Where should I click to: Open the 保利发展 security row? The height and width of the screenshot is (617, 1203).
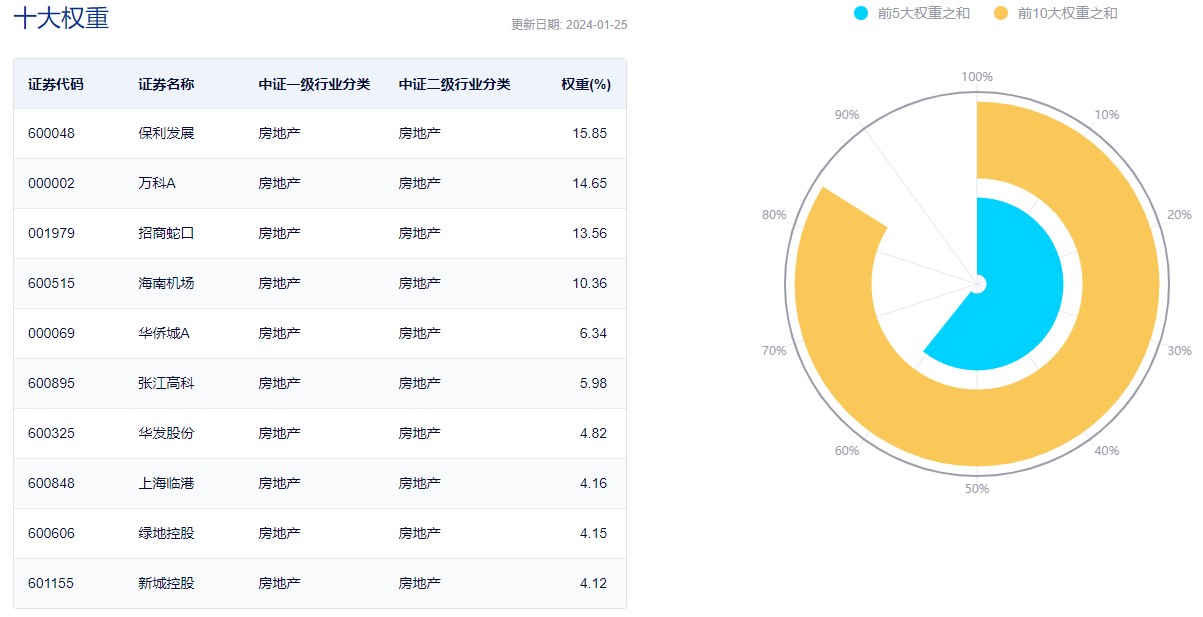(x=166, y=133)
